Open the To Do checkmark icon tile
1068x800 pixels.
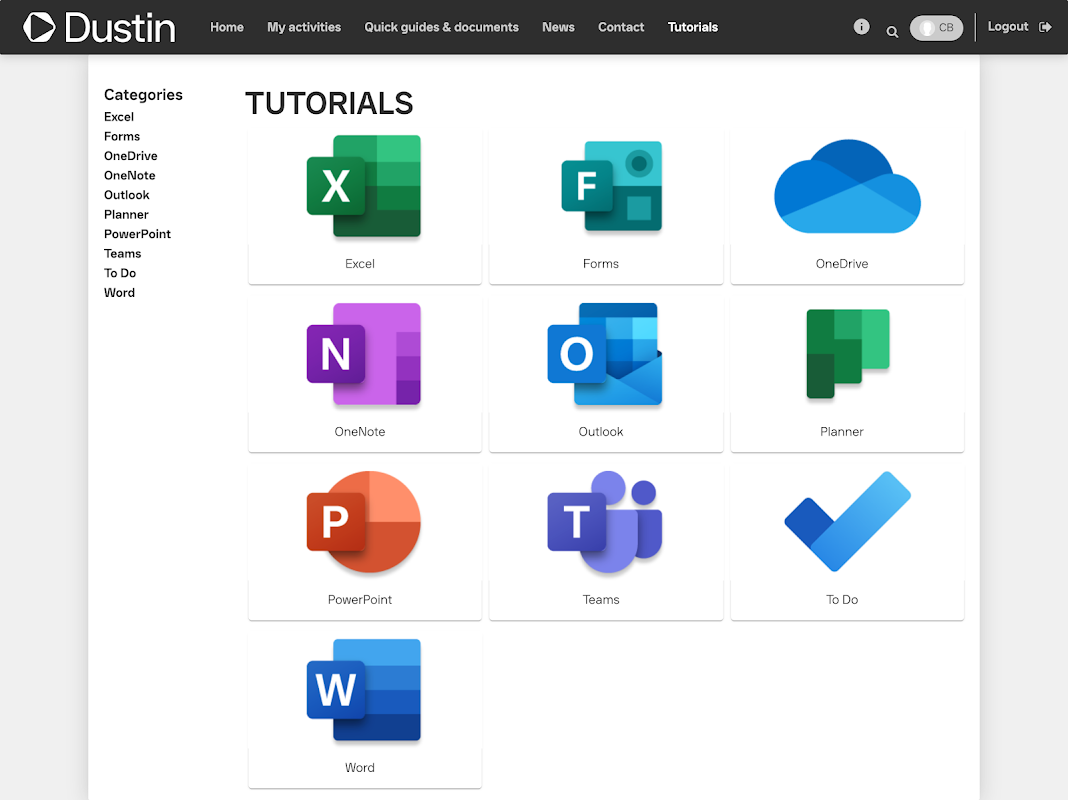(847, 522)
